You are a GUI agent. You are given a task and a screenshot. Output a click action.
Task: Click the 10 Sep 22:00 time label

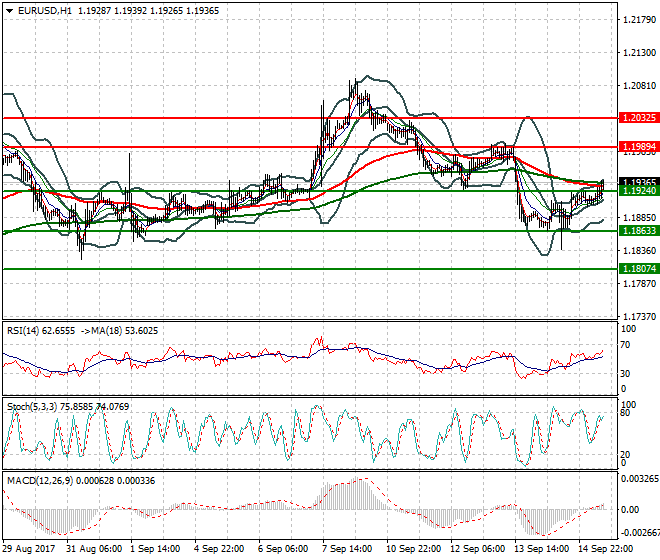point(413,549)
